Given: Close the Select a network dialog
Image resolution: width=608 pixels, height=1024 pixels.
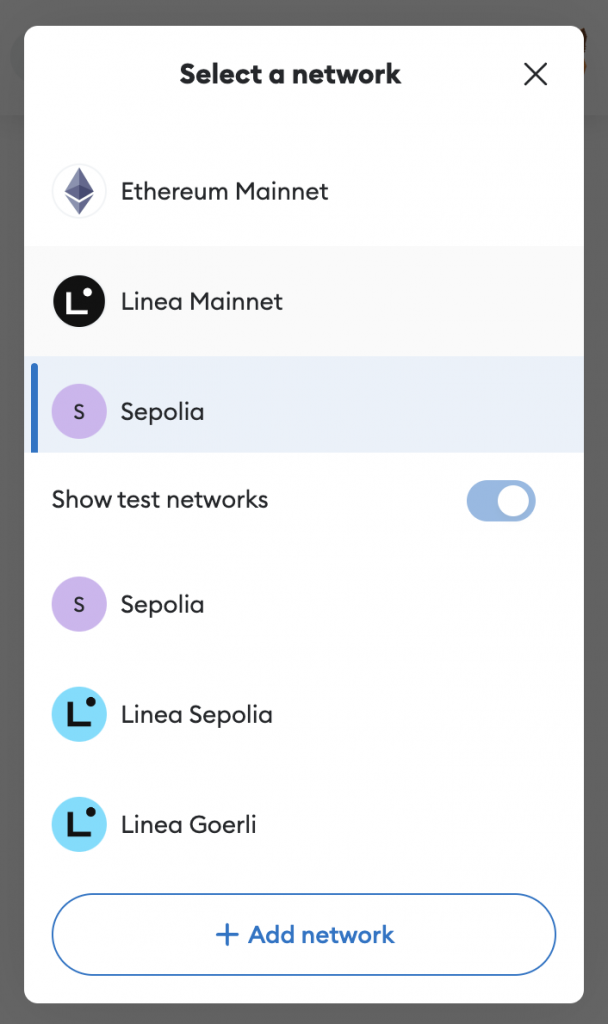Looking at the screenshot, I should point(535,74).
